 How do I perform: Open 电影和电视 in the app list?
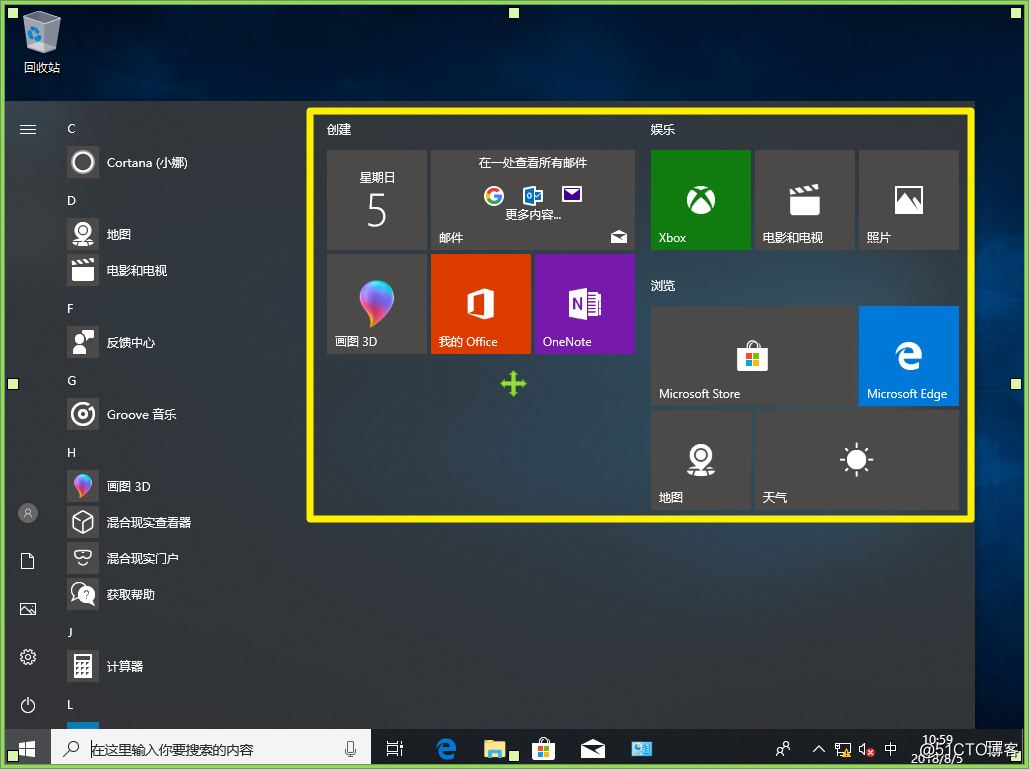pyautogui.click(x=117, y=270)
